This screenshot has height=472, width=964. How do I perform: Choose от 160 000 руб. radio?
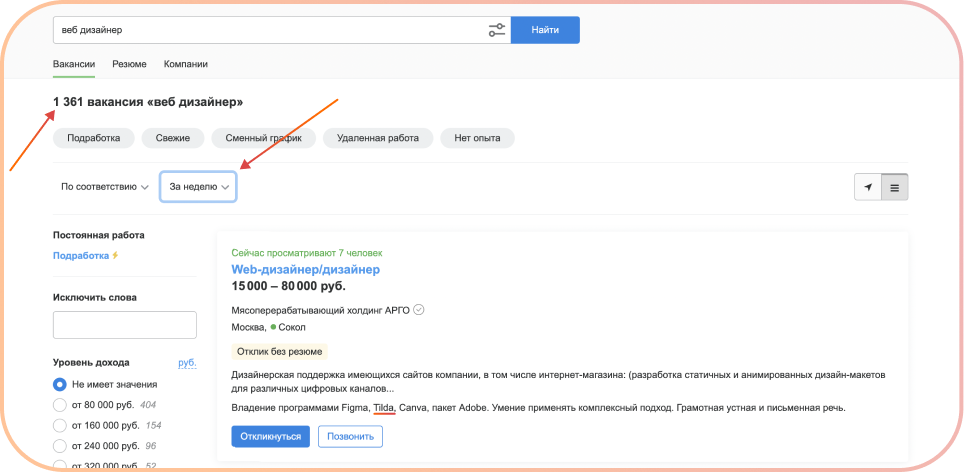[60, 425]
